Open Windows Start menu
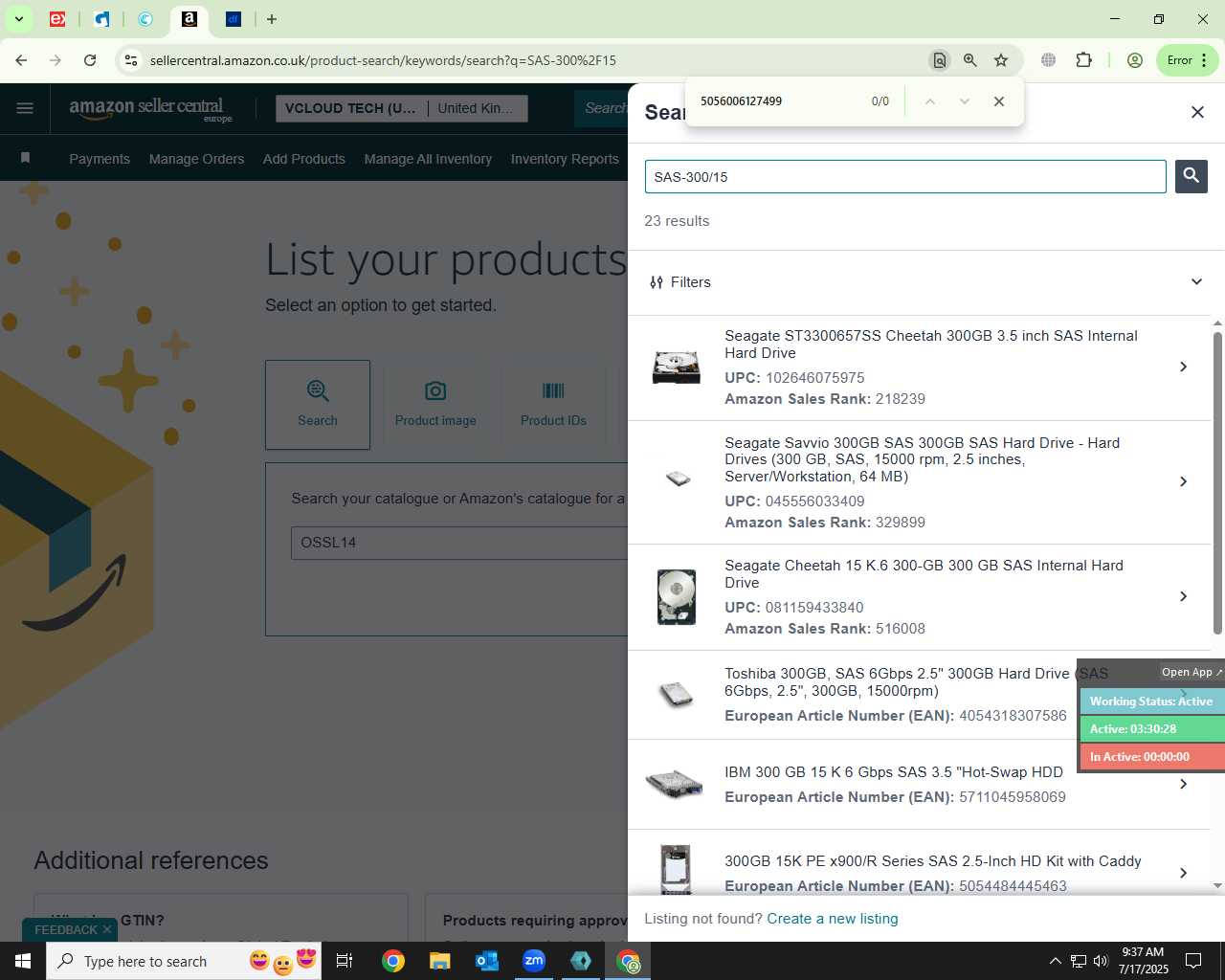The width and height of the screenshot is (1225, 980). coord(23,961)
